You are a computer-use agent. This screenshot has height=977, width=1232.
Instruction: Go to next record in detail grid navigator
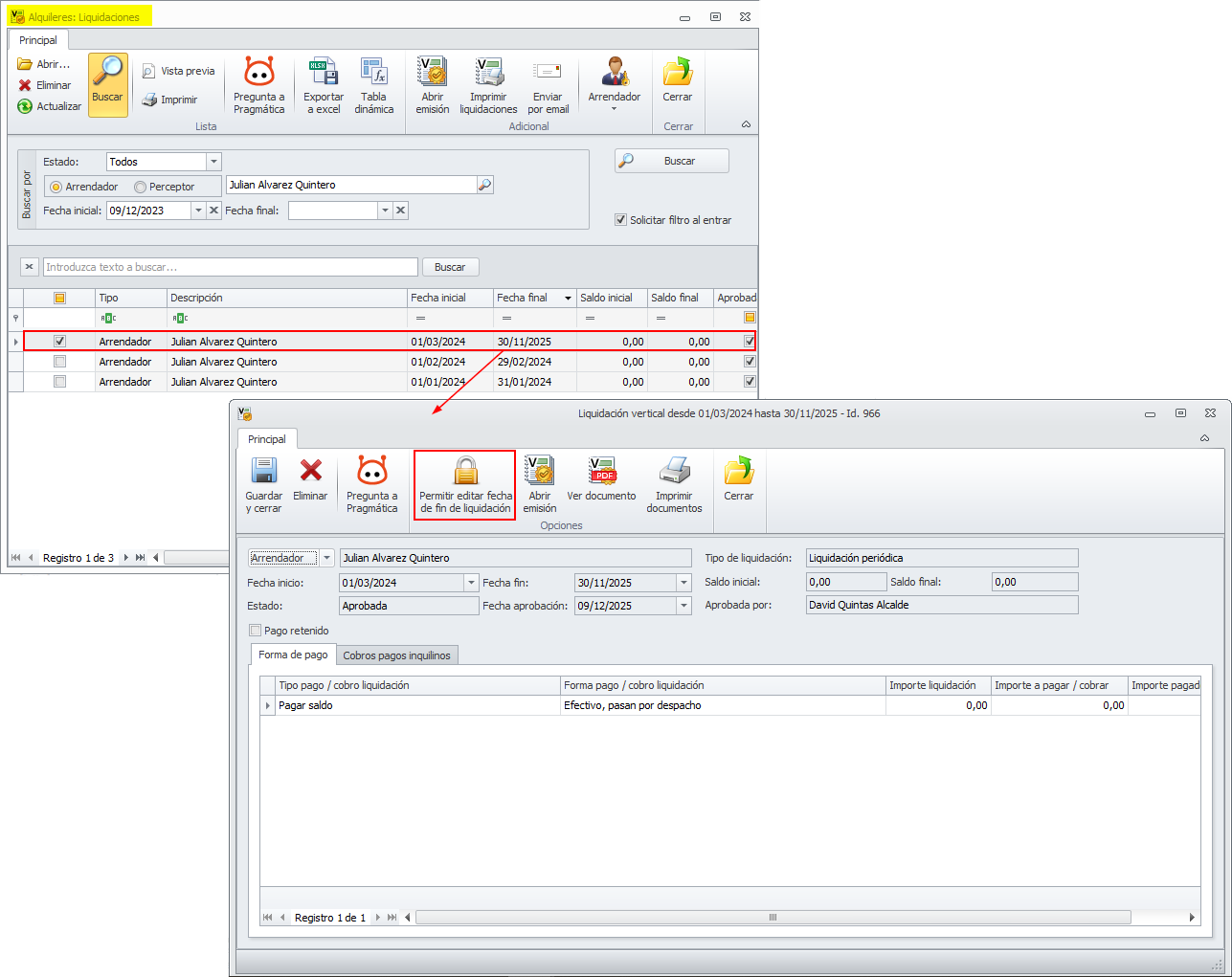377,918
